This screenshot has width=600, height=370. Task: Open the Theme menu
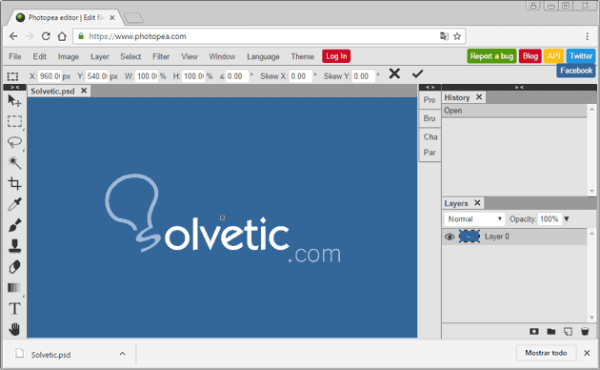[x=302, y=57]
